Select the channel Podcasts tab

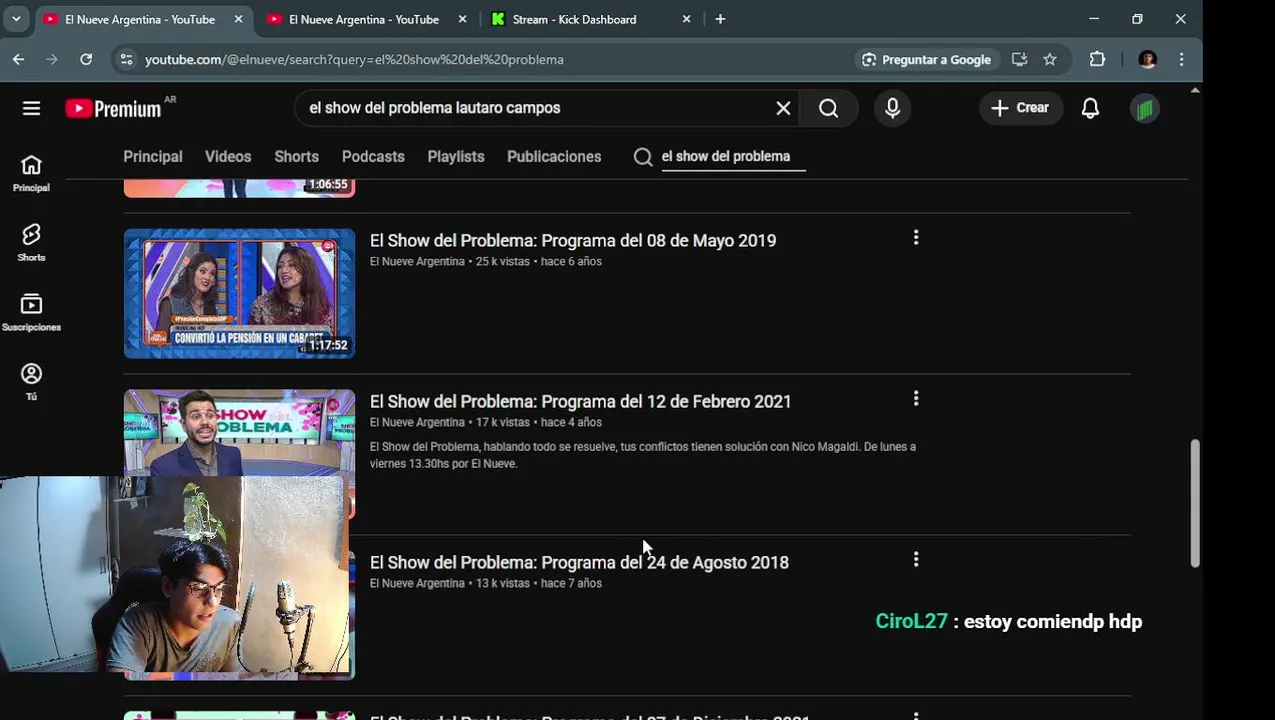(x=373, y=157)
